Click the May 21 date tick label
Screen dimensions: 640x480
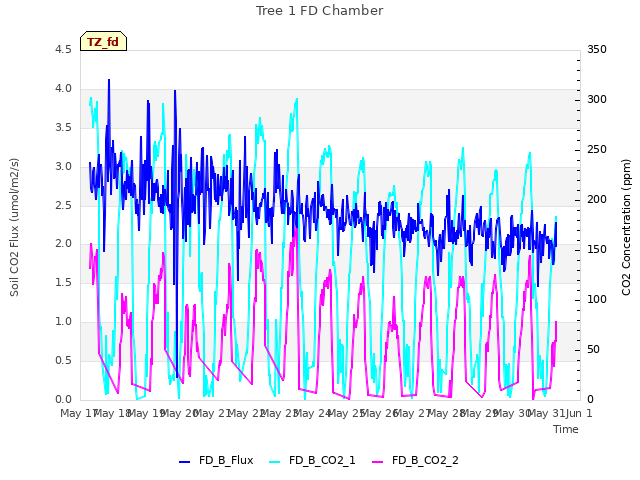[x=212, y=413]
